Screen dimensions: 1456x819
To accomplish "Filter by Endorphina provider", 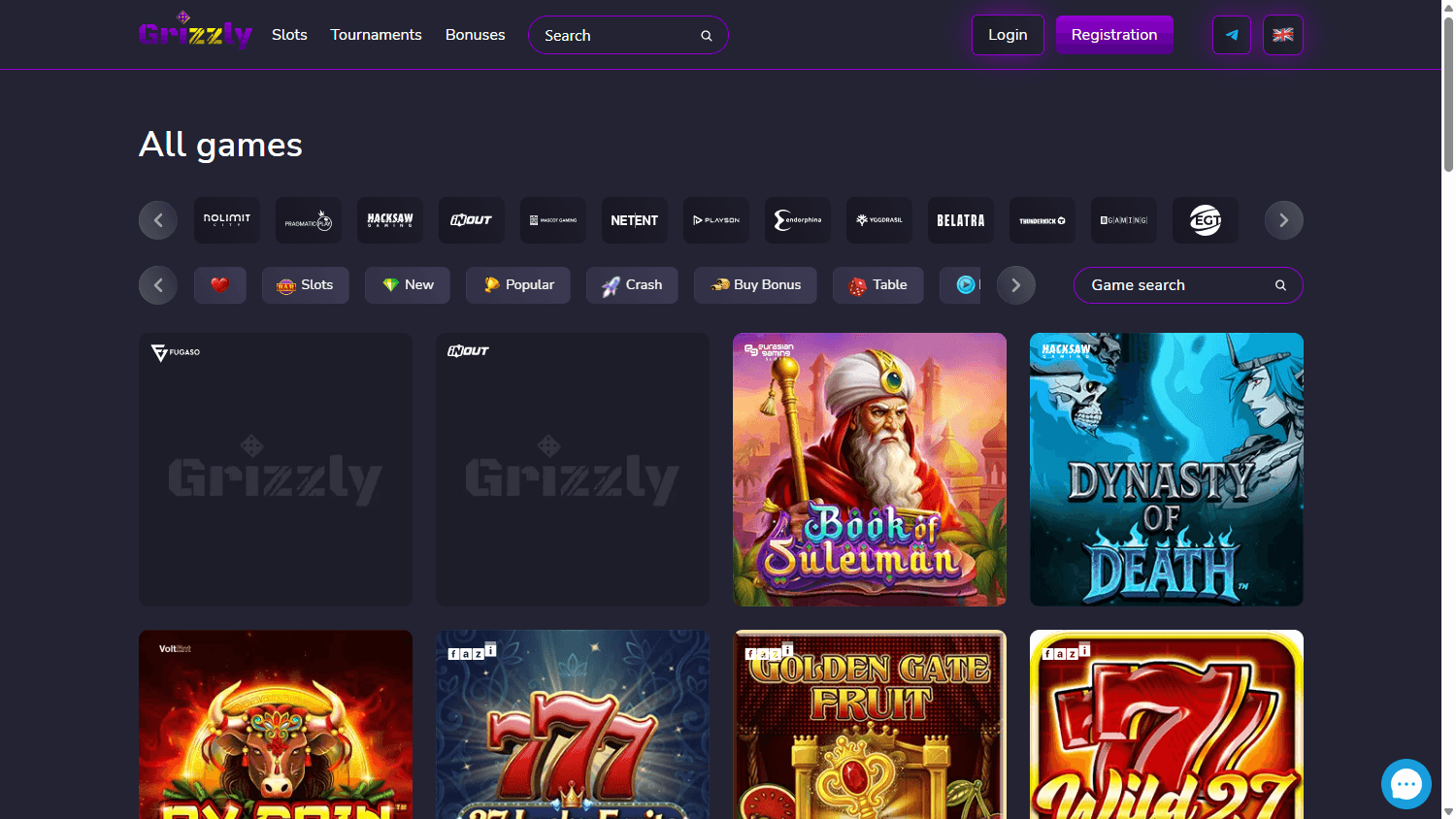I will point(798,220).
